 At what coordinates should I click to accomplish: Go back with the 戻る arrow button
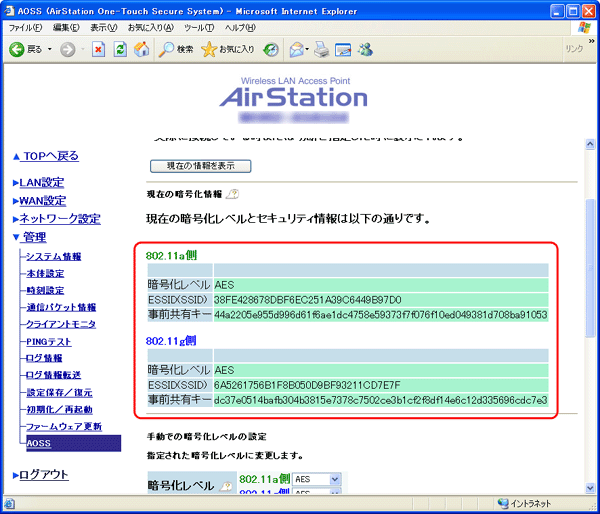[25, 49]
